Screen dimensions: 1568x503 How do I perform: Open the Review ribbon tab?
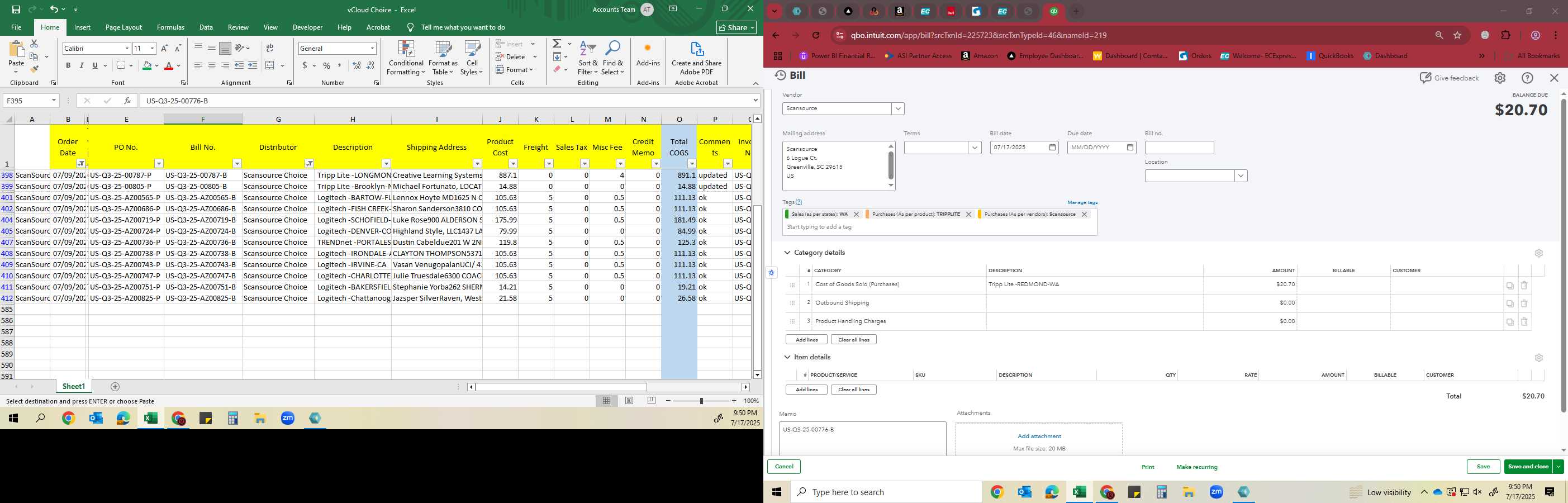[x=238, y=27]
